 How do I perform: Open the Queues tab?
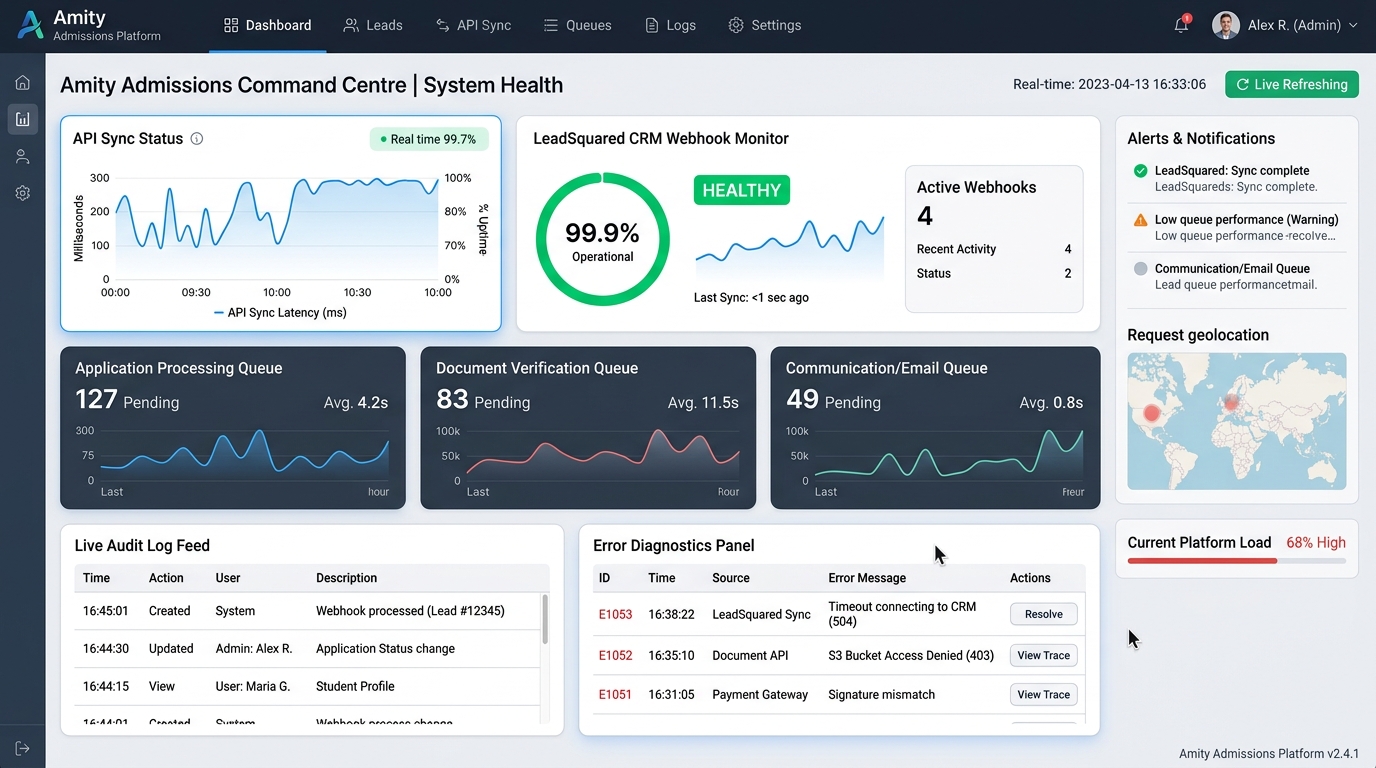[x=578, y=25]
